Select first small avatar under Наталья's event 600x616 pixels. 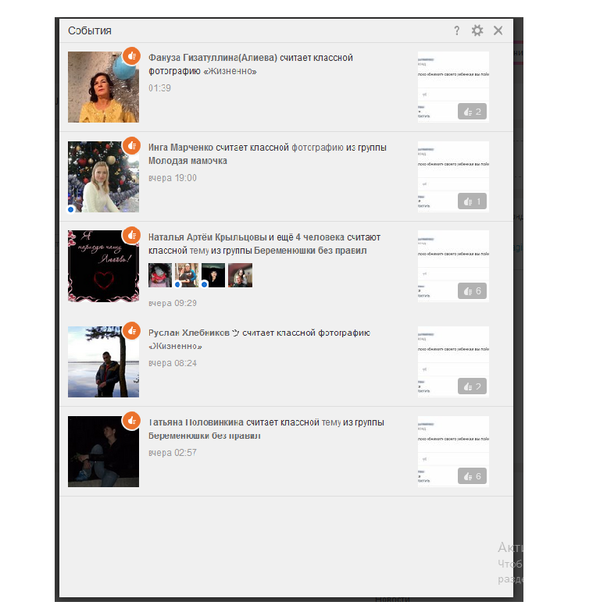pos(160,275)
